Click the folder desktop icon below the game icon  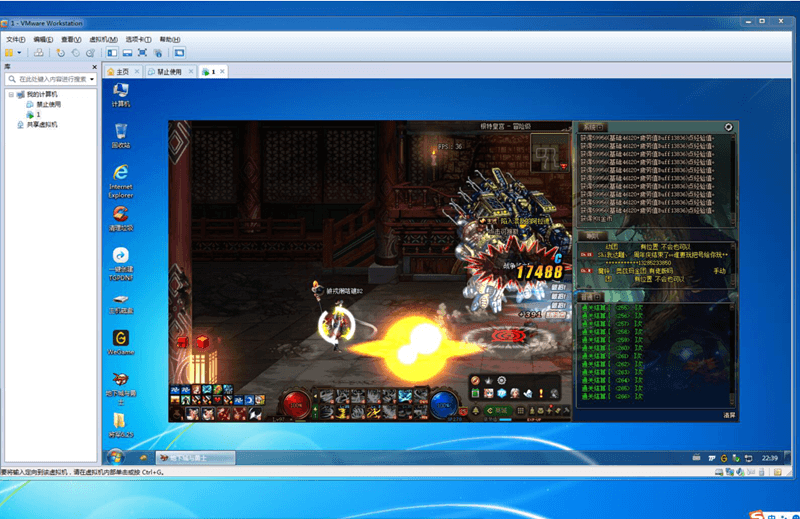[x=121, y=426]
